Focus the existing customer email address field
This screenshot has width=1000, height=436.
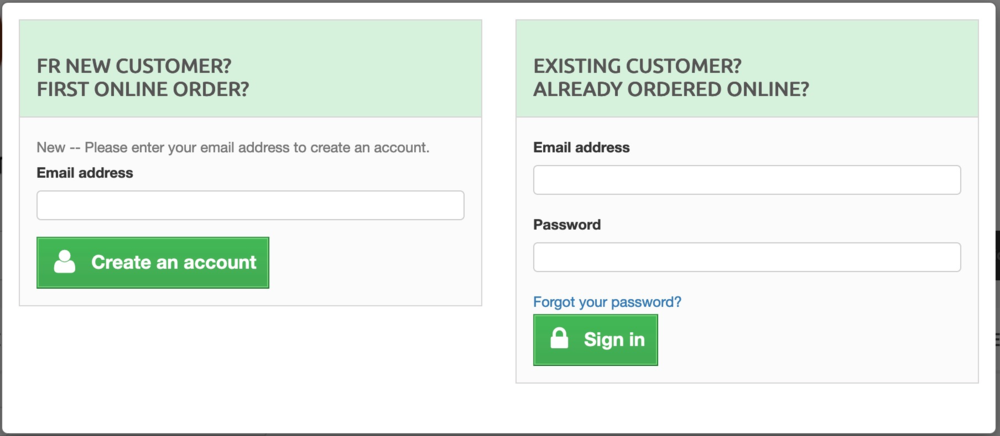746,180
